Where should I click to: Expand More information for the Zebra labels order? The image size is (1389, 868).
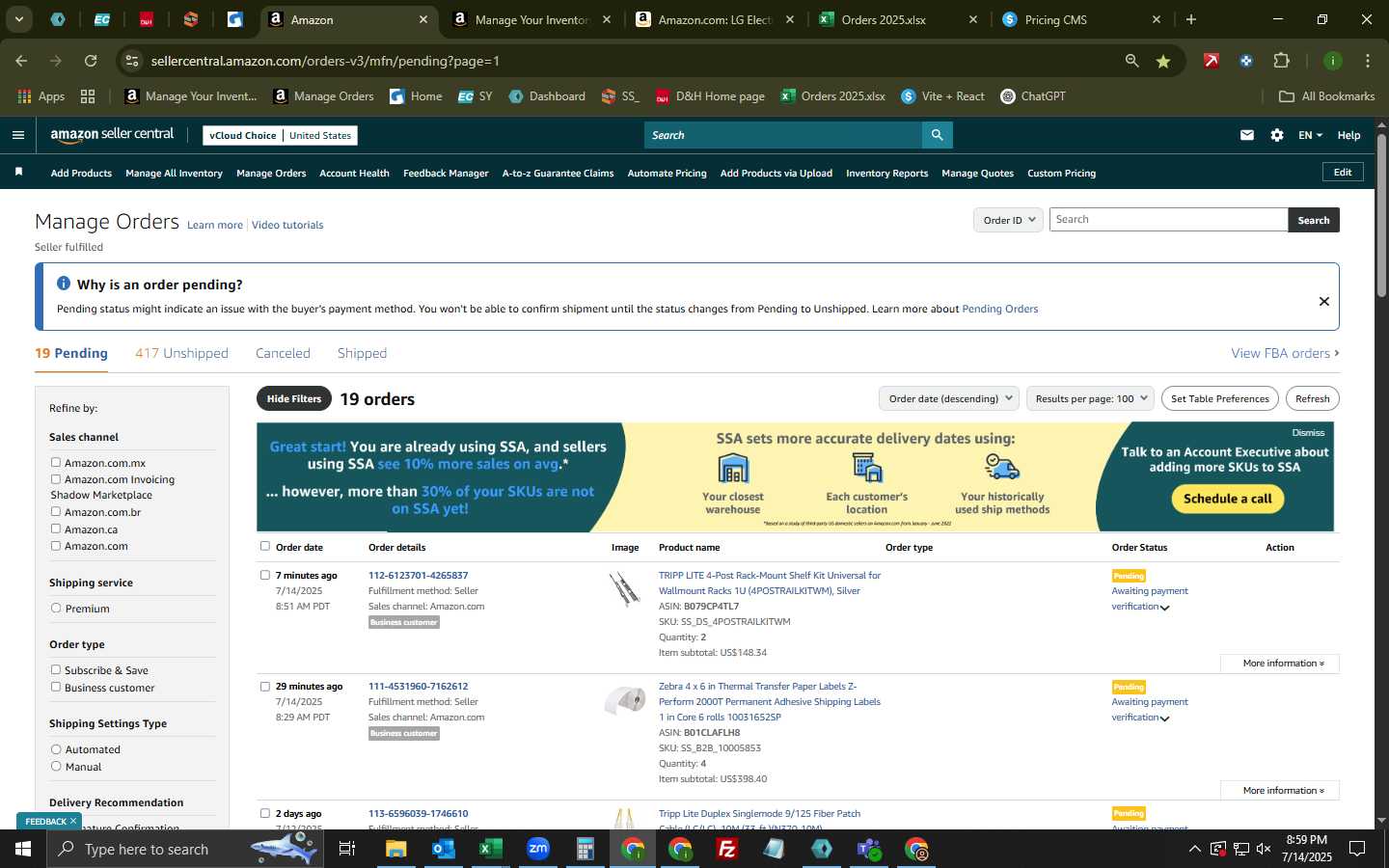(1279, 791)
